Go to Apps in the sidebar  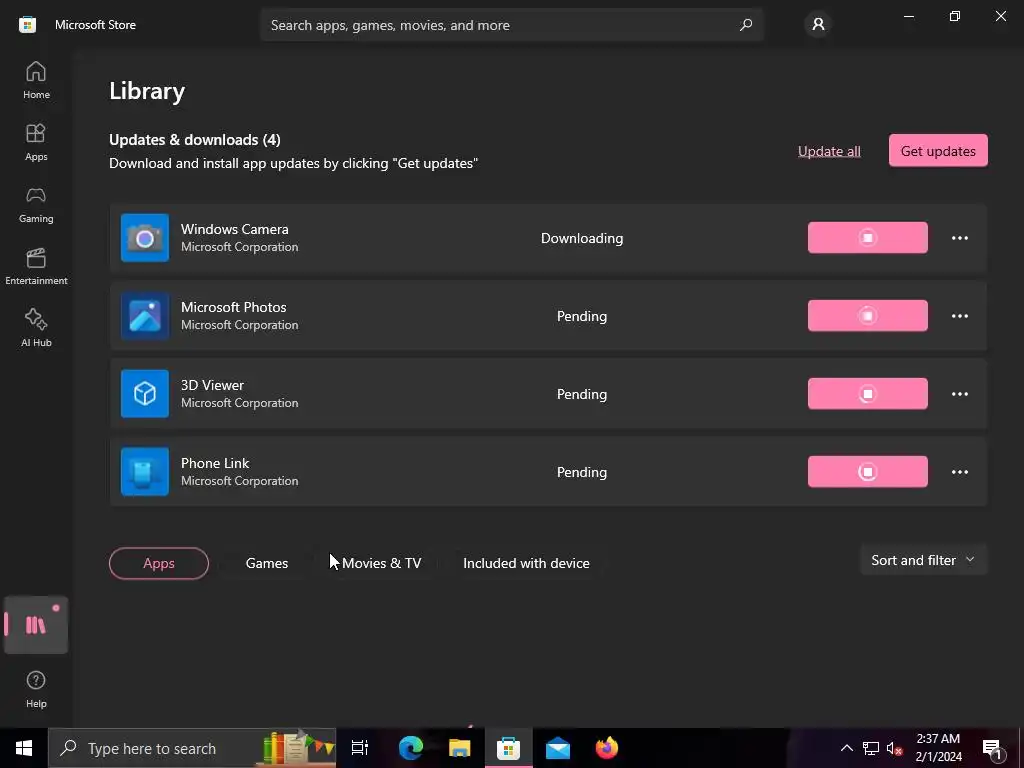[x=36, y=142]
